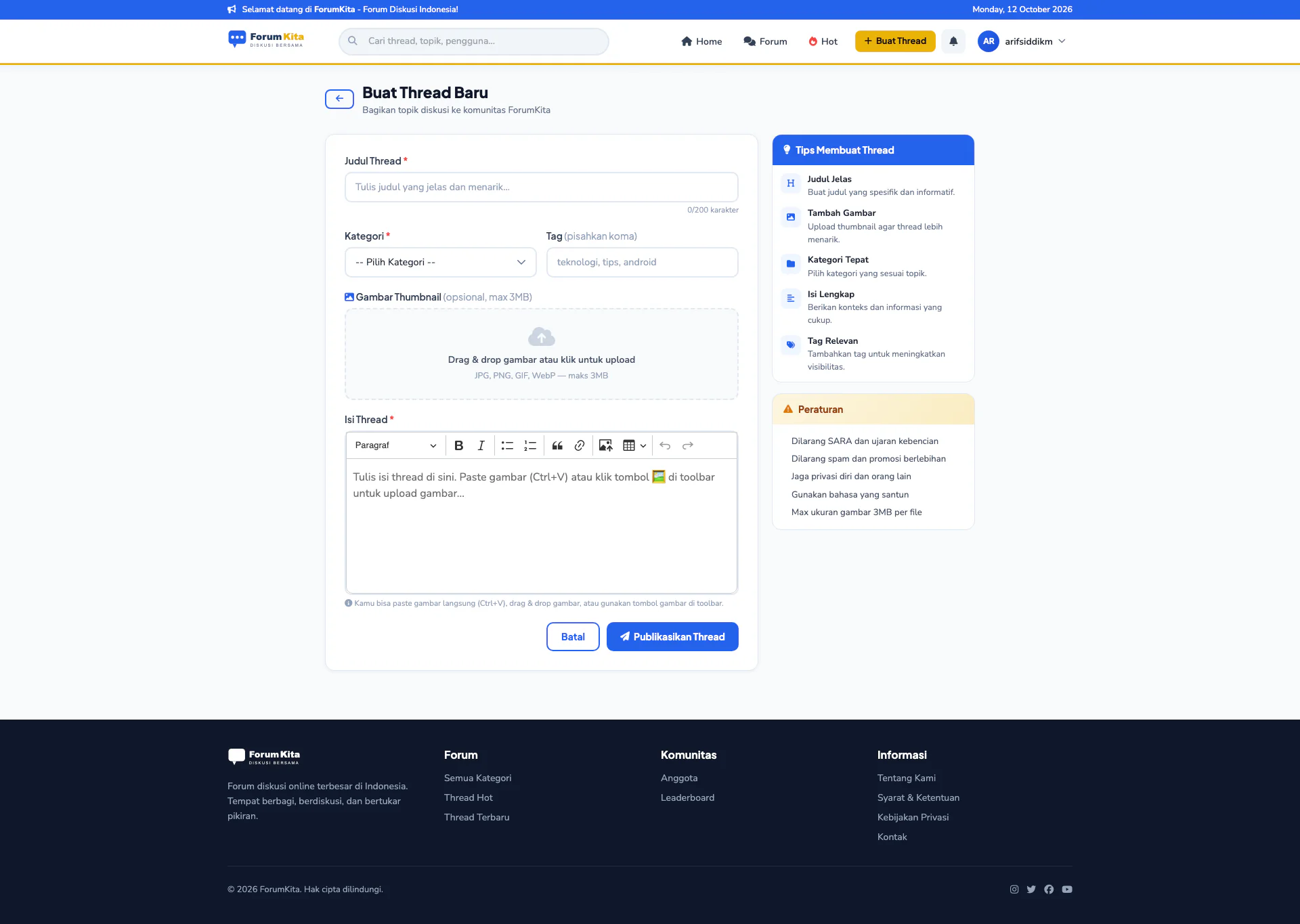Toggle bold formatting in editor toolbar
This screenshot has height=924, width=1300.
click(x=458, y=445)
